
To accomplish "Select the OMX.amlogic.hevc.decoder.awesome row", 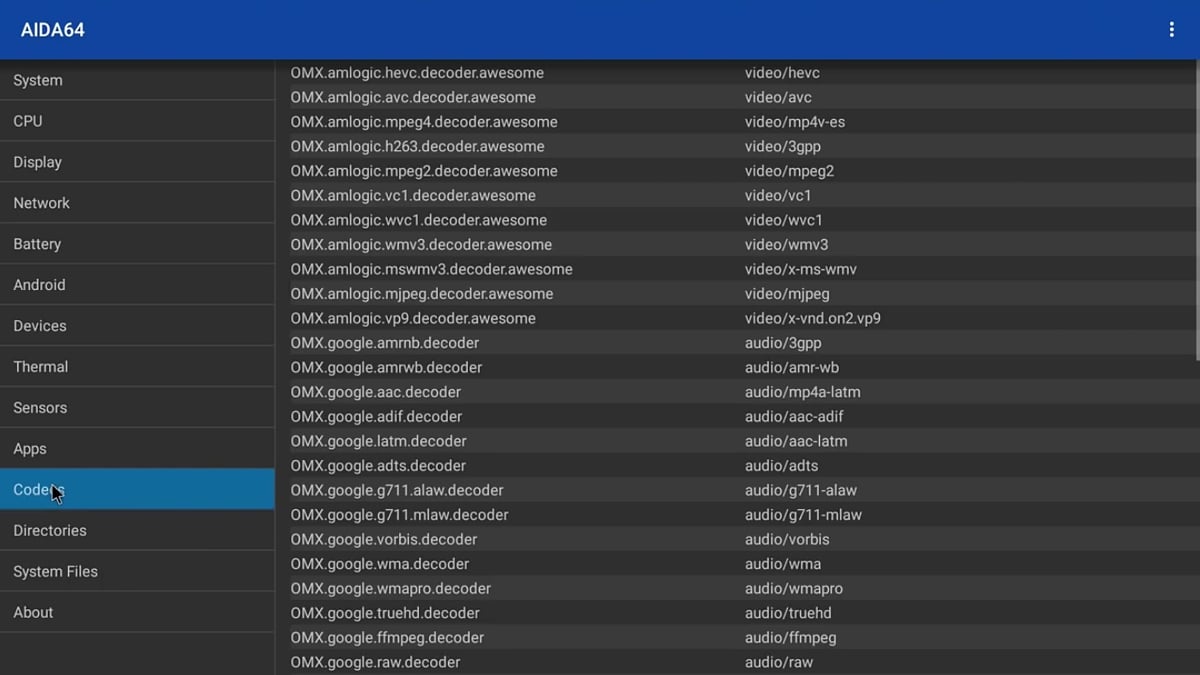I will [x=417, y=73].
